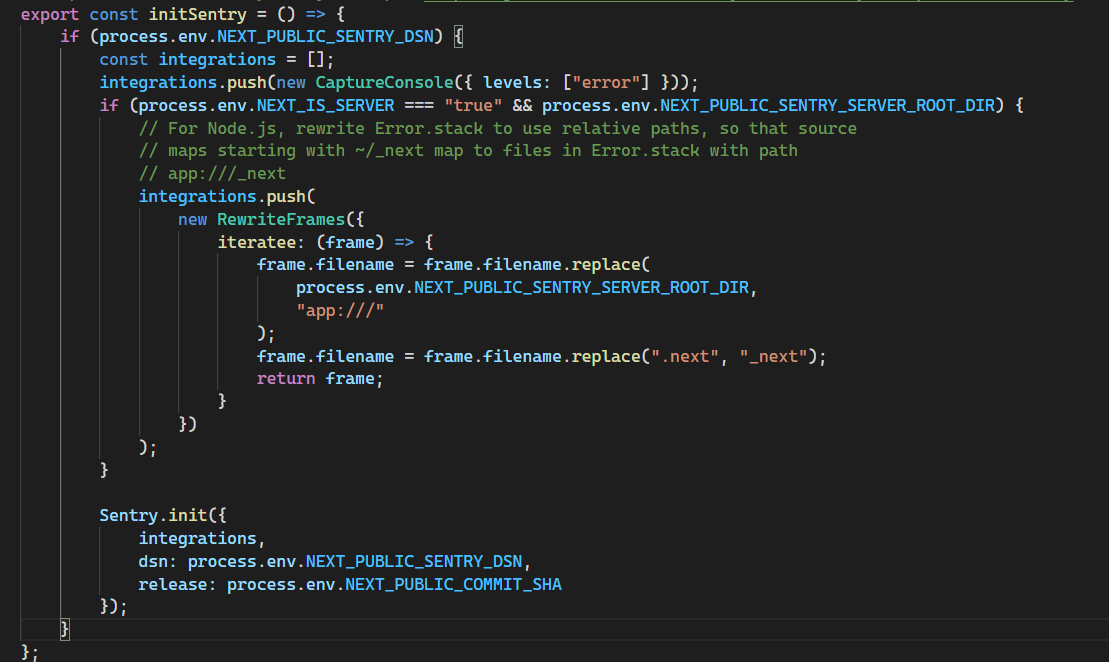Select the export keyword on the first line
Image resolution: width=1109 pixels, height=662 pixels.
point(50,14)
